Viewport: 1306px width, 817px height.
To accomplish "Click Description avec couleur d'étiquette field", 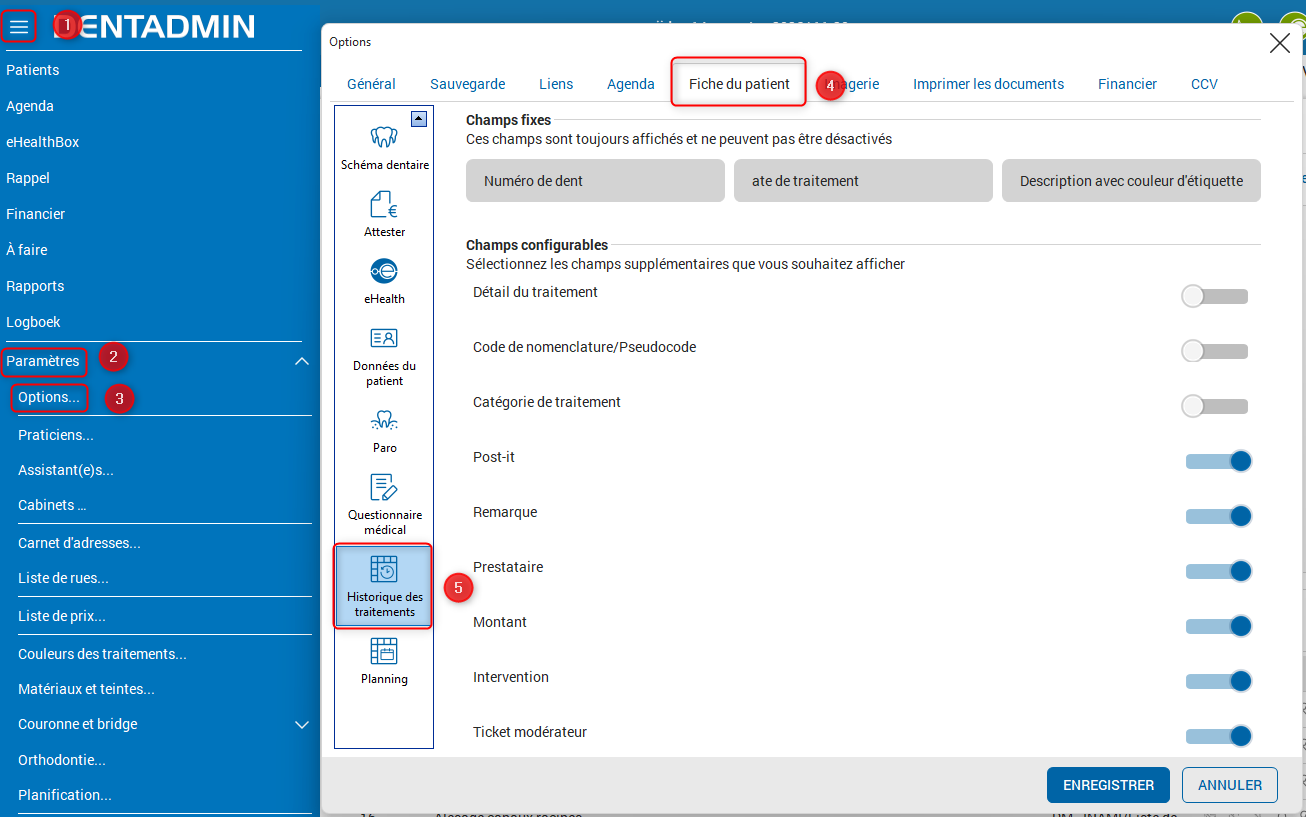I will coord(1131,181).
